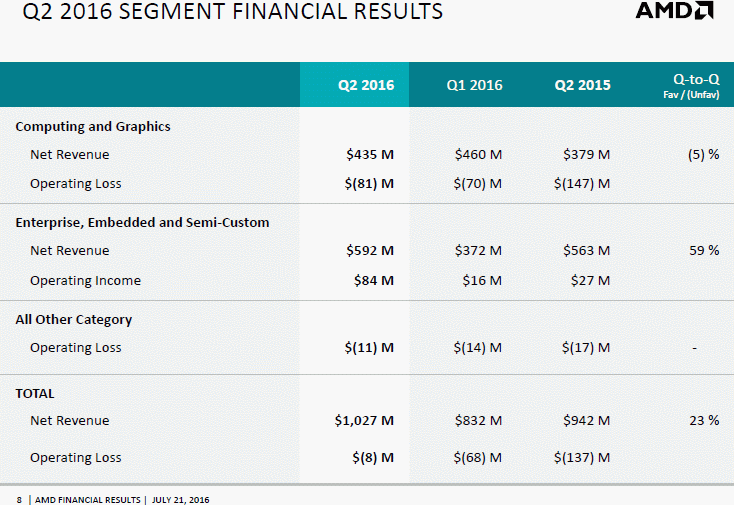The image size is (734, 505).
Task: Click the $84 M operating income value
Action: tap(374, 280)
